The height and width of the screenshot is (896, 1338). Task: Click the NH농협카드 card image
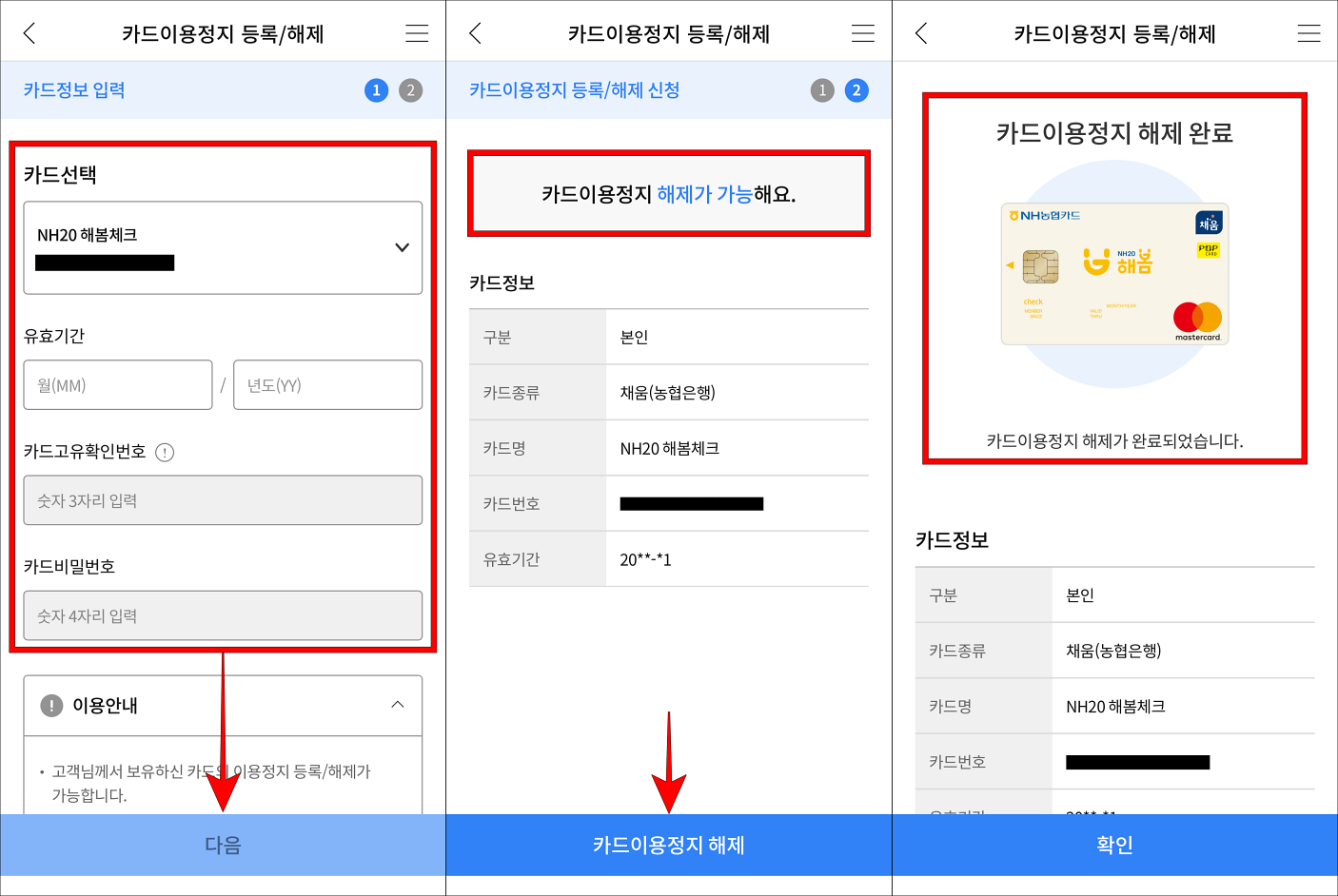point(1114,274)
